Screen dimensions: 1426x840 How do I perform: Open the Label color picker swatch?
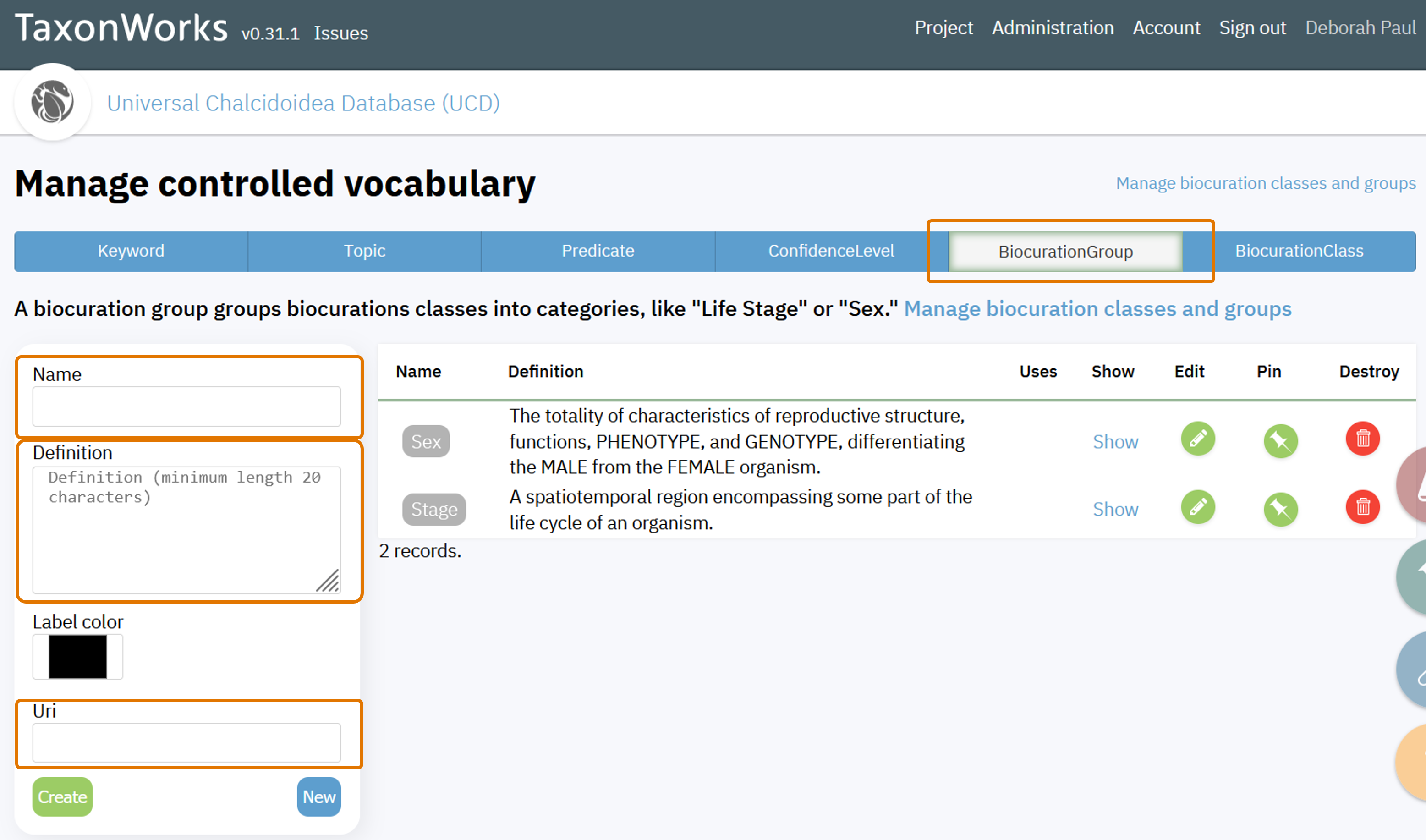click(x=77, y=657)
